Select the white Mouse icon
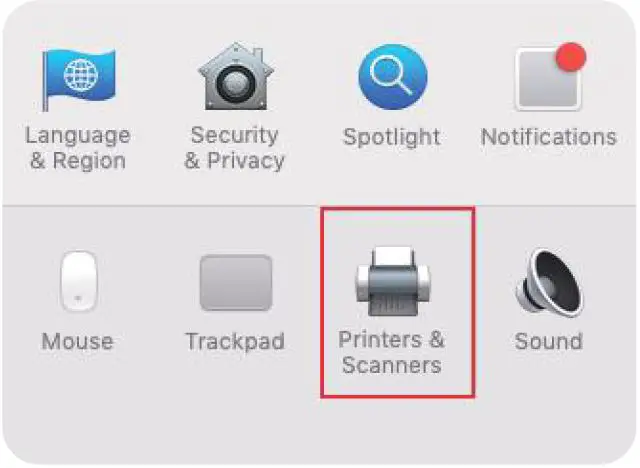This screenshot has height=468, width=640. 78,282
